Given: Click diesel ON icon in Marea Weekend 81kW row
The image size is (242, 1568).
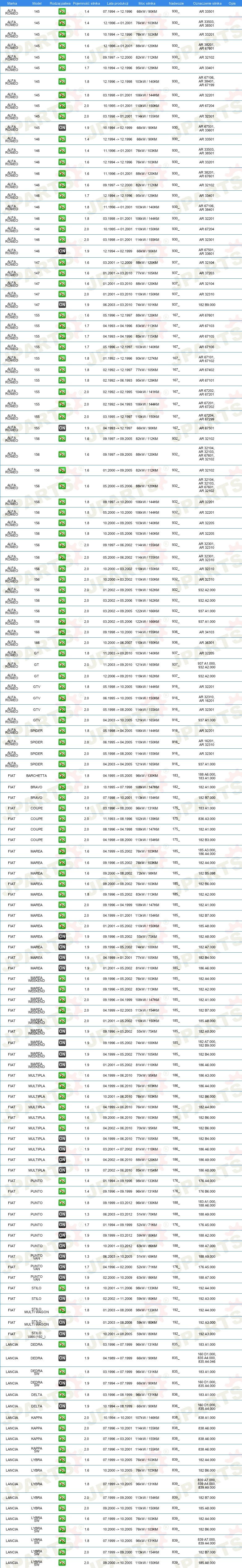Looking at the screenshot, I should (62, 1065).
